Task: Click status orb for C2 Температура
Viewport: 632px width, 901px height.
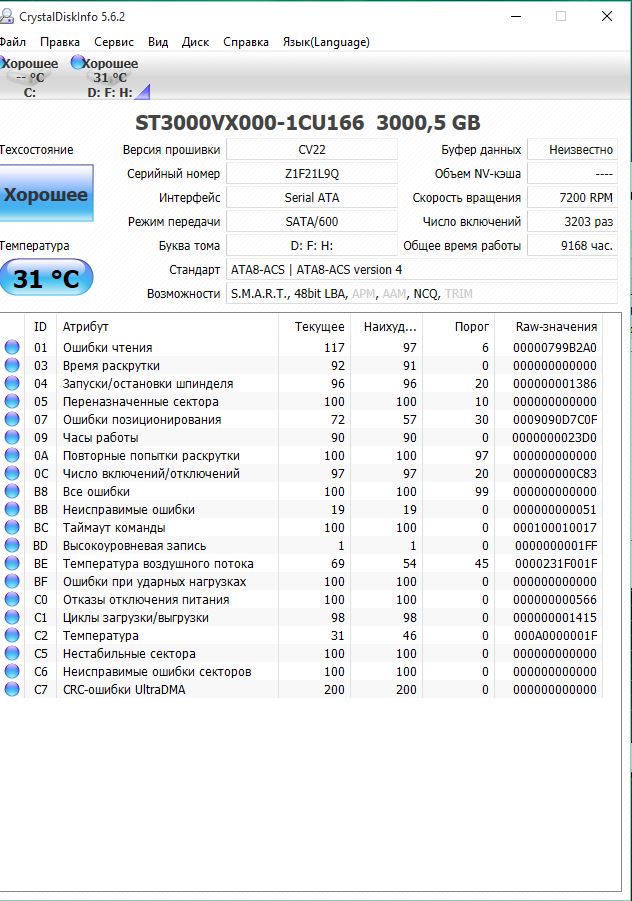Action: tap(12, 636)
